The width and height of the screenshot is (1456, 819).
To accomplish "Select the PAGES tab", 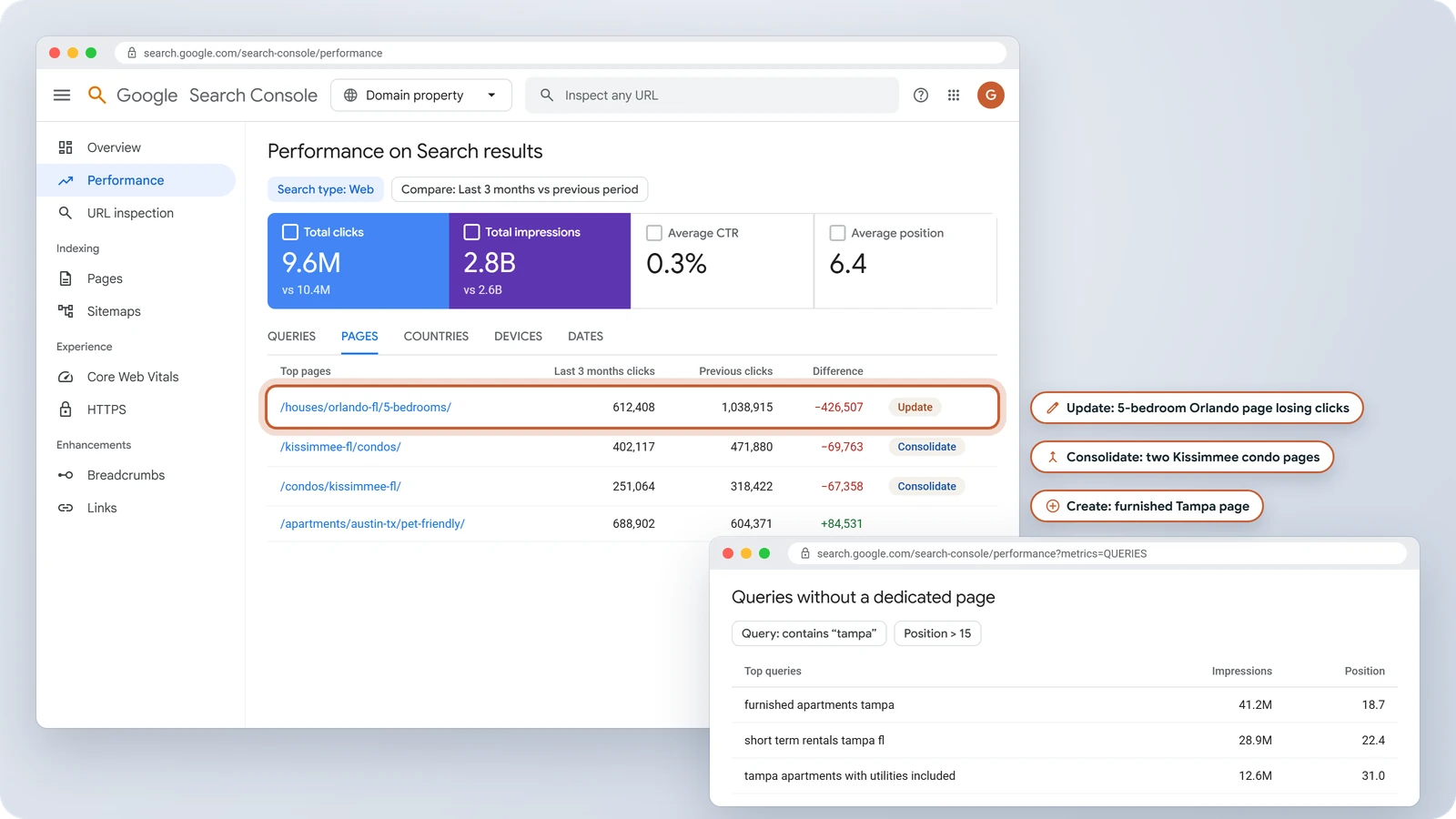I will pyautogui.click(x=359, y=337).
